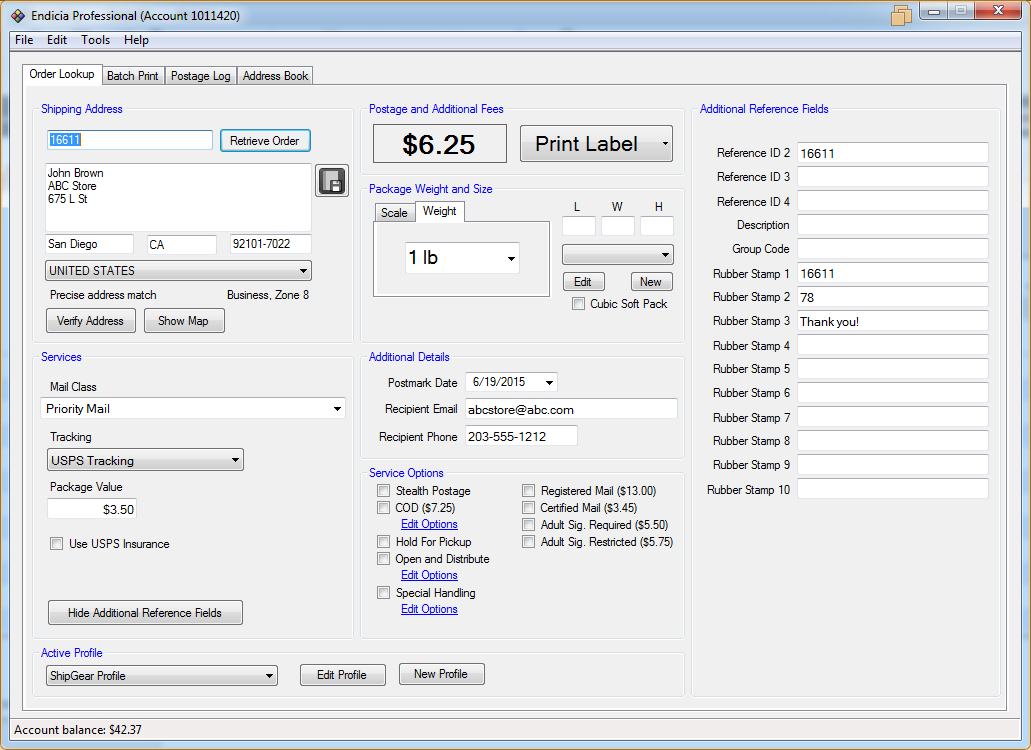Click the New Profile button
Image resolution: width=1031 pixels, height=750 pixels.
point(441,674)
